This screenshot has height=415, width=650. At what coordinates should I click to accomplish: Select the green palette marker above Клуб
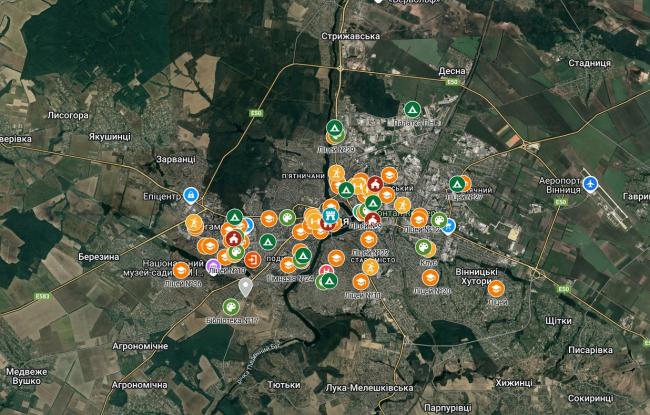pos(423,247)
